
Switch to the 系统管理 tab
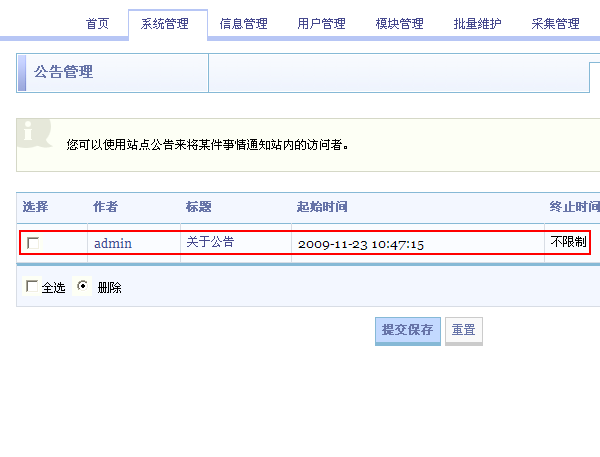(x=166, y=24)
